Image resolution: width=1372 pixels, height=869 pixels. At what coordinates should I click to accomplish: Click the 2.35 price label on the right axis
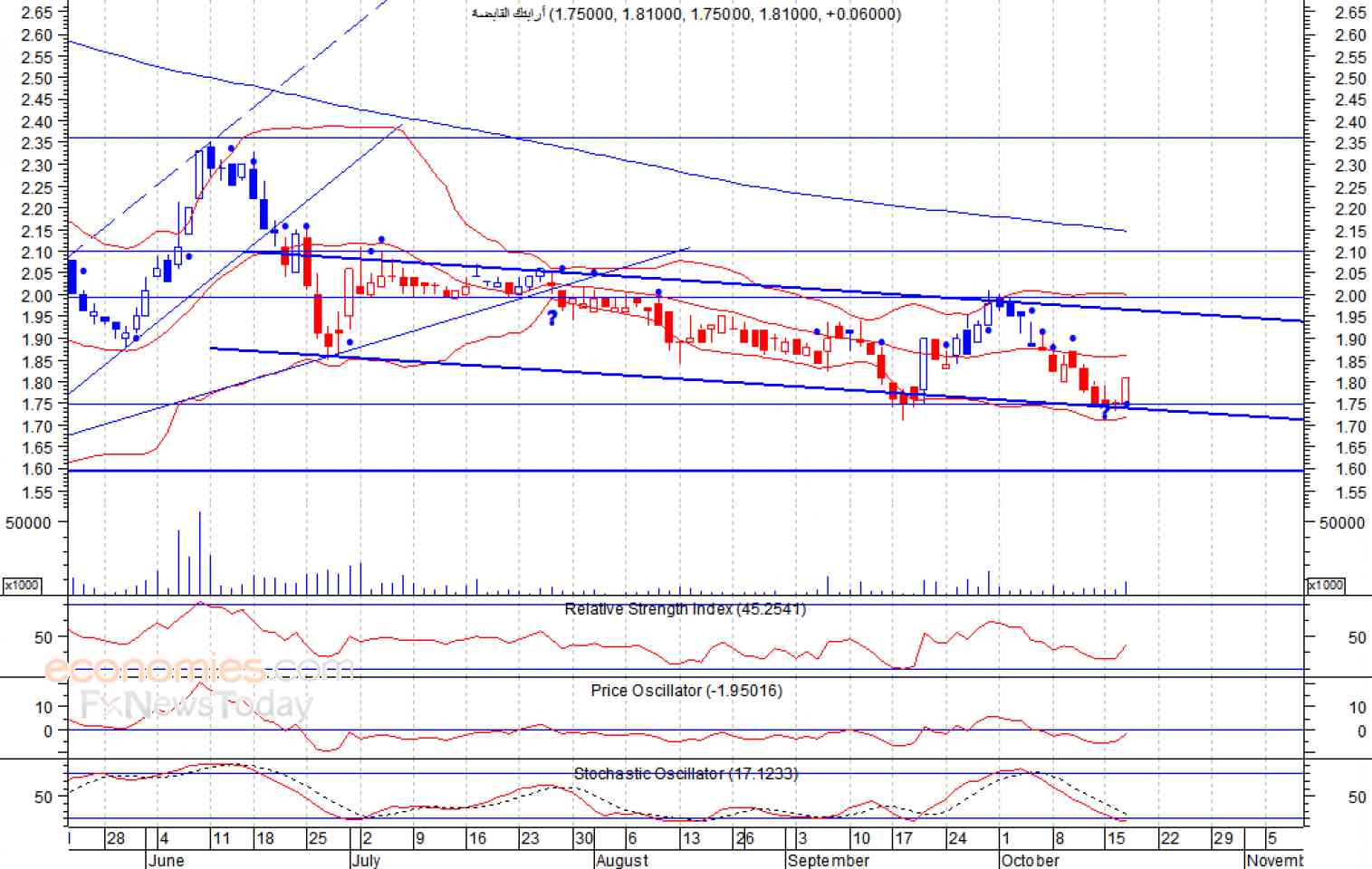click(x=1350, y=144)
